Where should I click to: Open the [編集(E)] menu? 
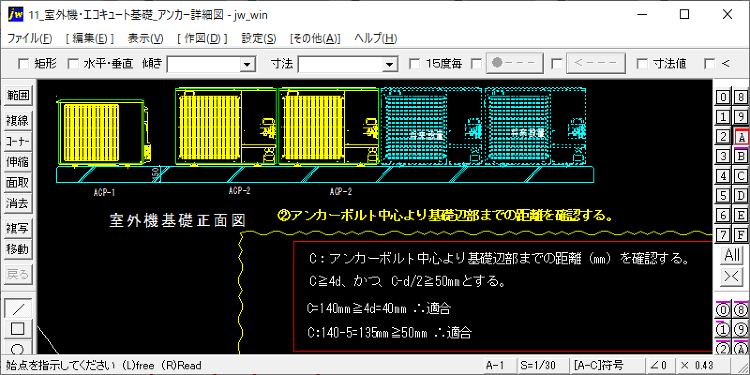[x=90, y=38]
